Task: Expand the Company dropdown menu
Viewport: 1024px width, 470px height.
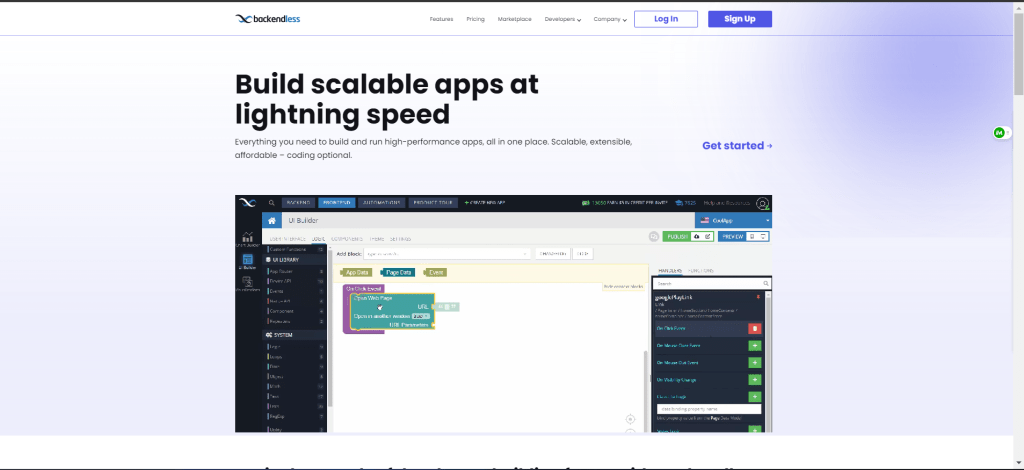Action: coord(610,19)
